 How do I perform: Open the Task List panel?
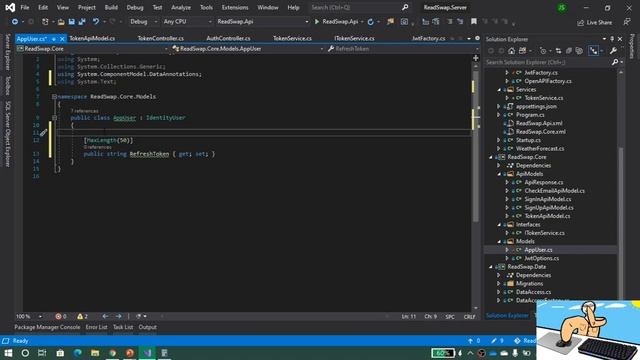click(x=123, y=327)
